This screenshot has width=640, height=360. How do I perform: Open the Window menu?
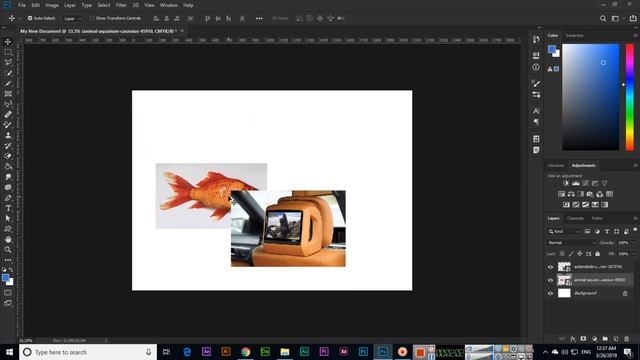click(169, 5)
